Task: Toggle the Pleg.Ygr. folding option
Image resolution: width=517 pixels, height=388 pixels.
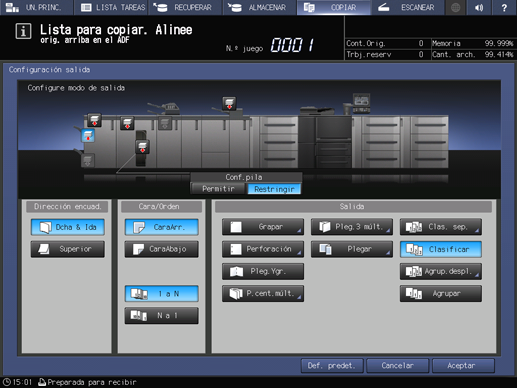Action: 263,271
